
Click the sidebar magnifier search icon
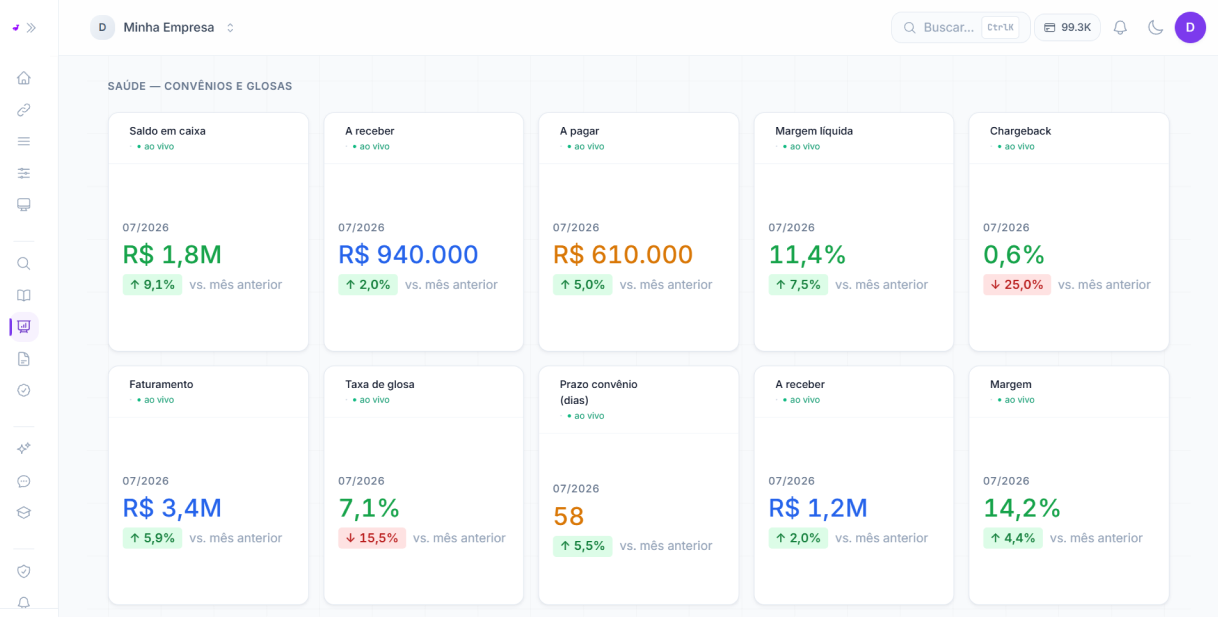pos(24,264)
